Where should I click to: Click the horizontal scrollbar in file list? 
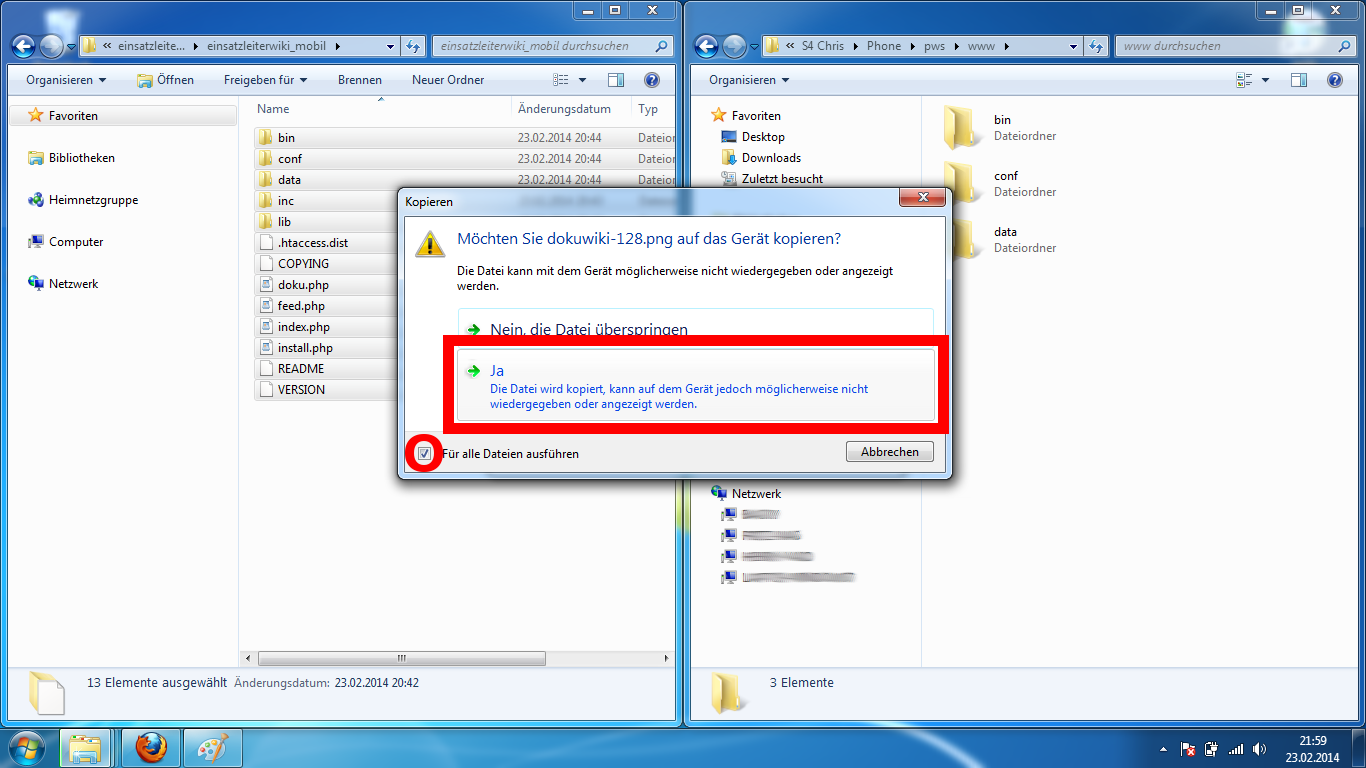[x=402, y=658]
